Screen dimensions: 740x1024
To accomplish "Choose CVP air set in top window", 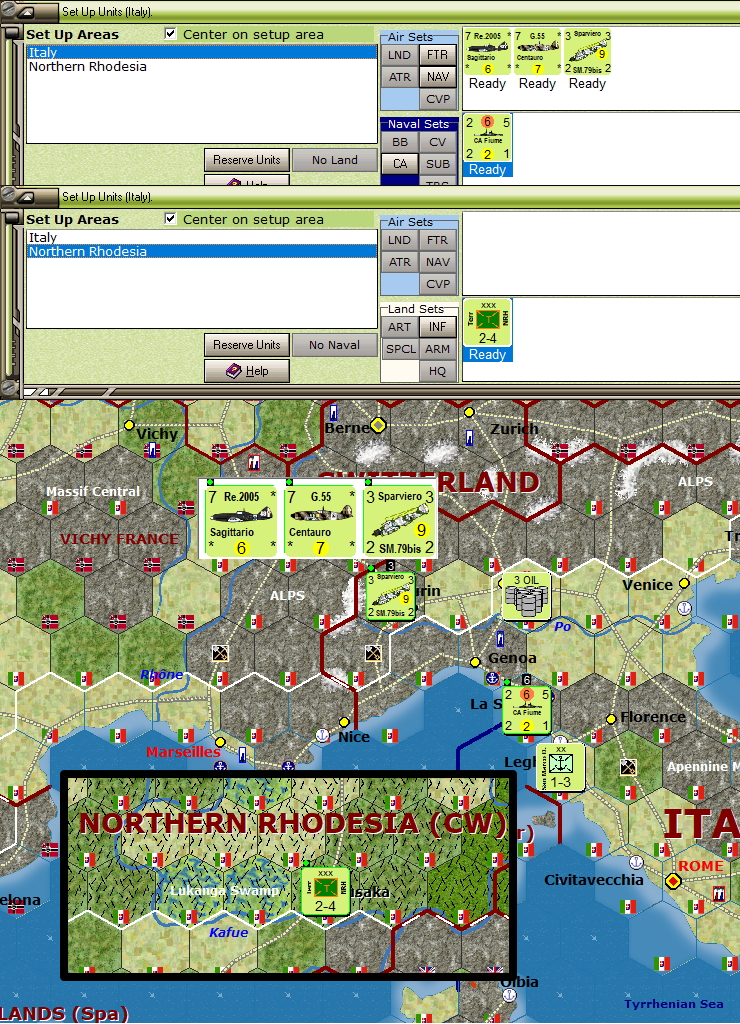I will click(x=438, y=99).
